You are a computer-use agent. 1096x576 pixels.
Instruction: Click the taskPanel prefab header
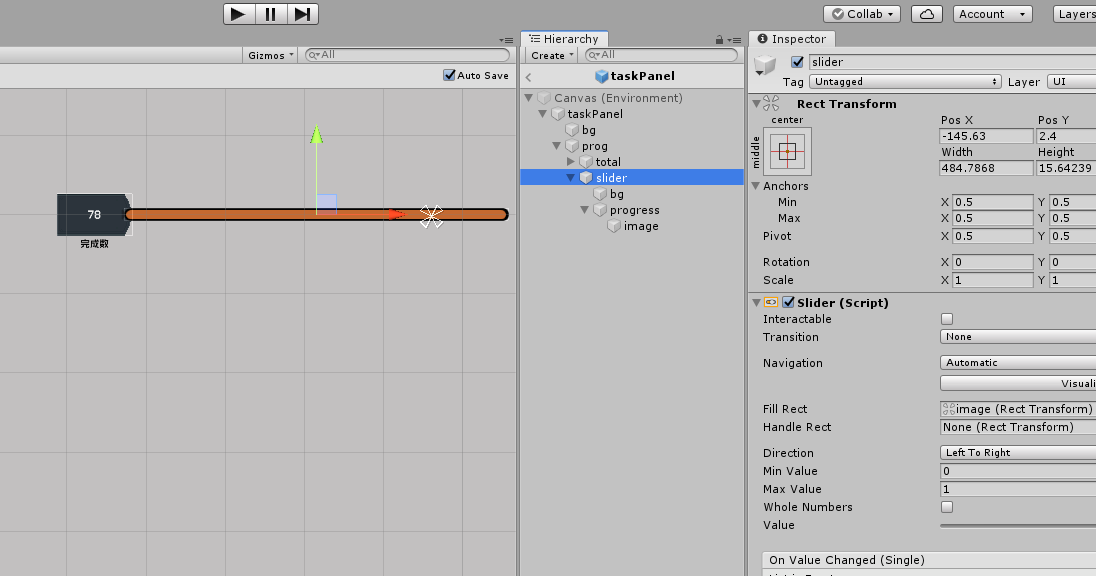tap(635, 75)
